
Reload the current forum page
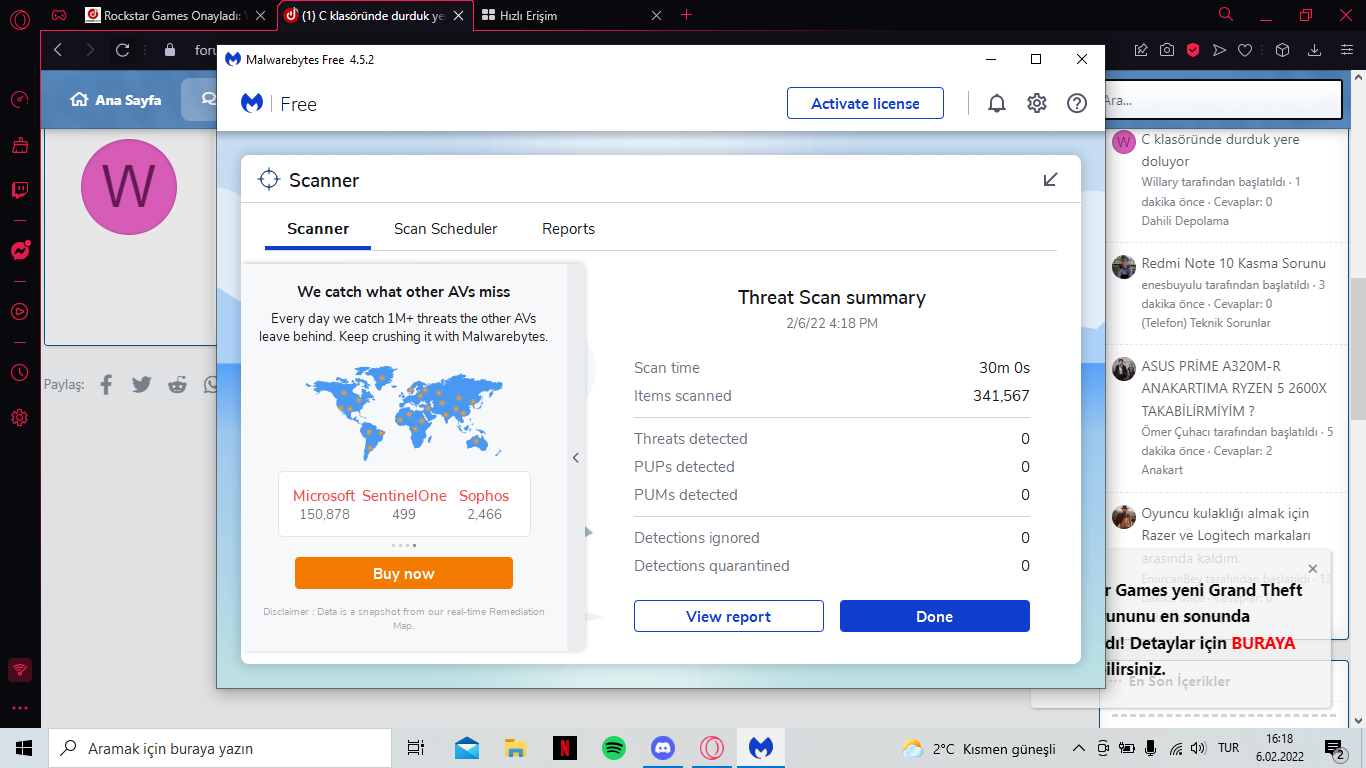click(123, 50)
